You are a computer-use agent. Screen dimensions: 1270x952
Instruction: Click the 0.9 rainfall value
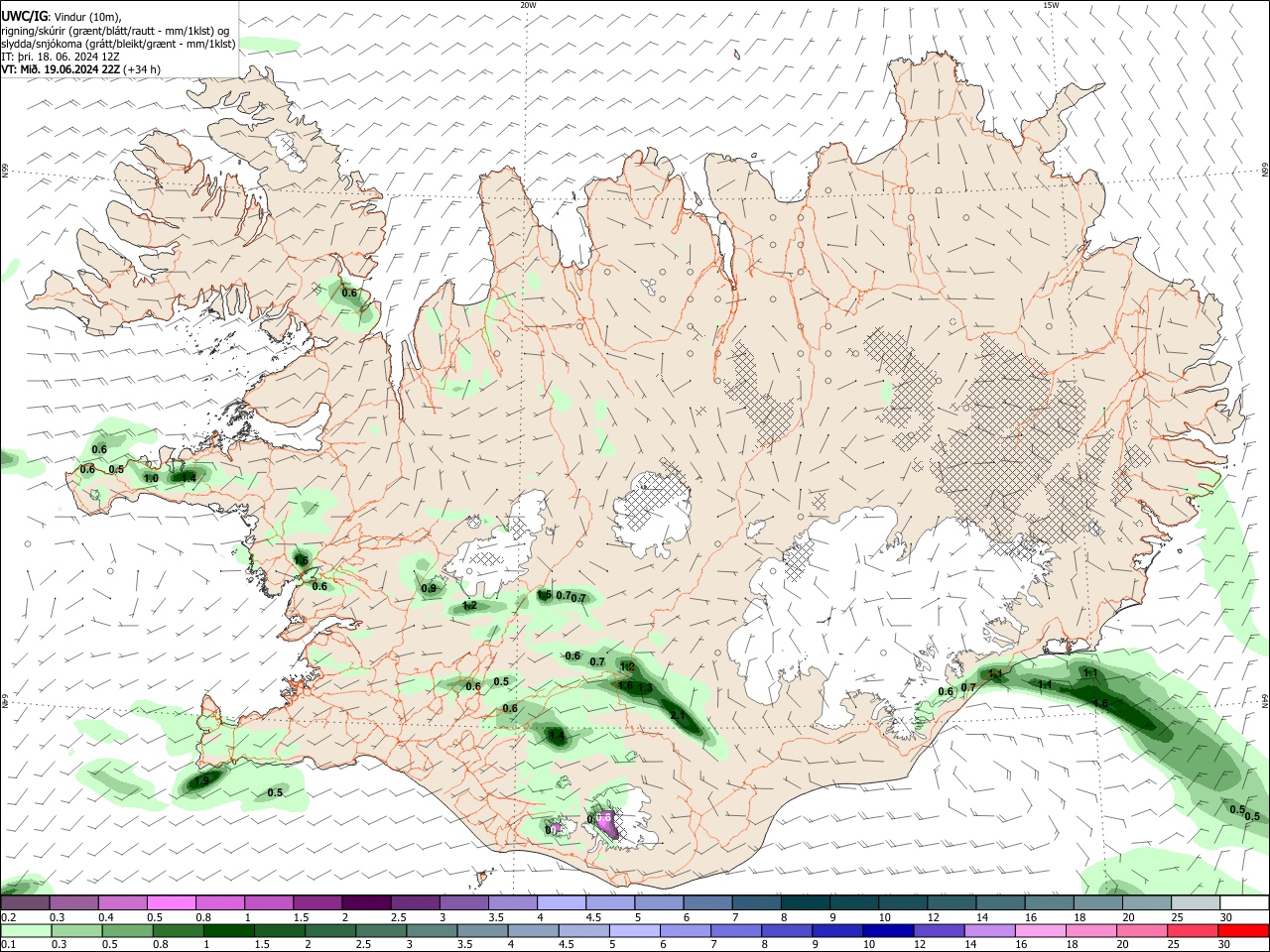(429, 588)
